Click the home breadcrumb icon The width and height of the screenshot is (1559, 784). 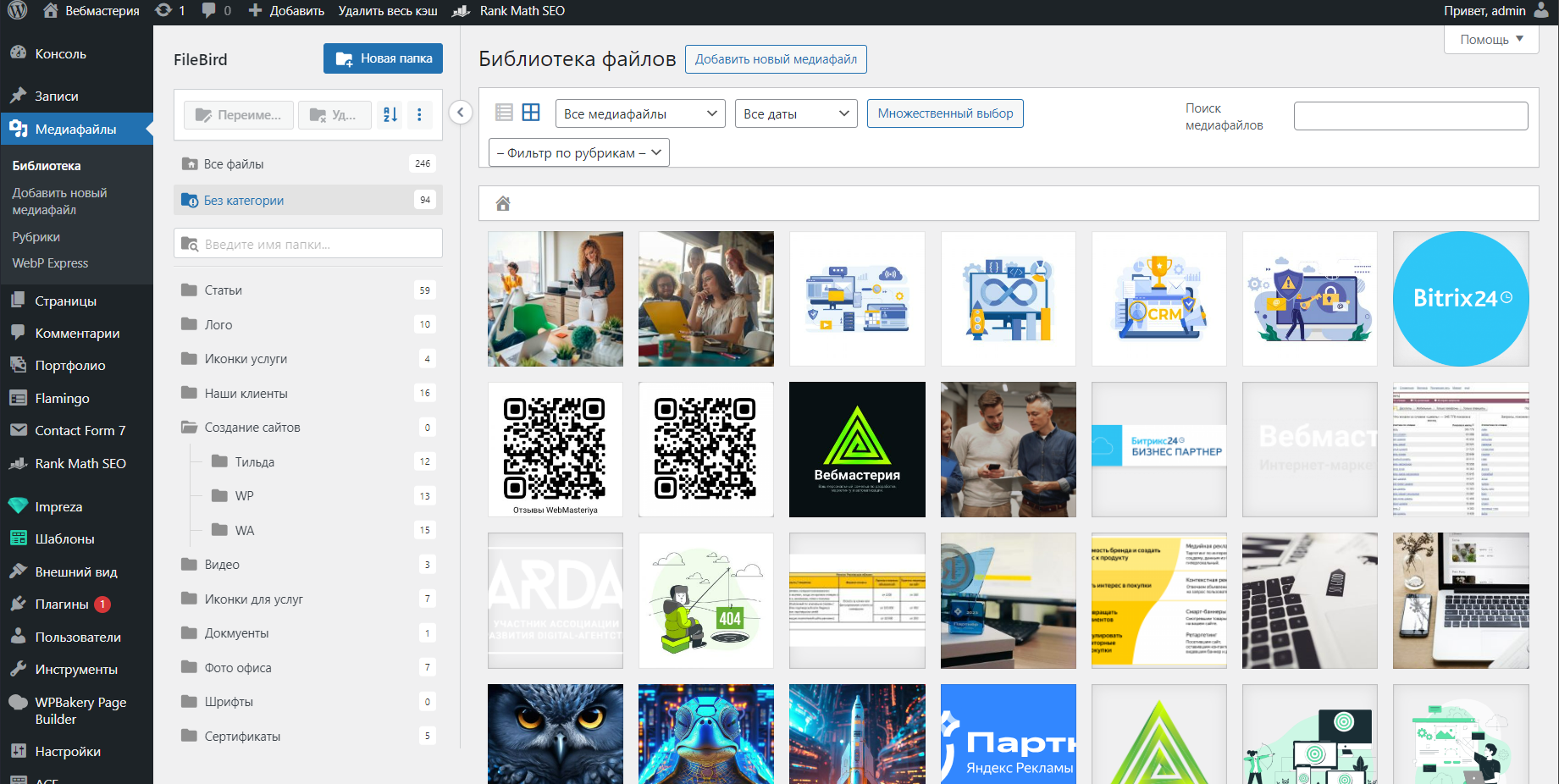503,203
